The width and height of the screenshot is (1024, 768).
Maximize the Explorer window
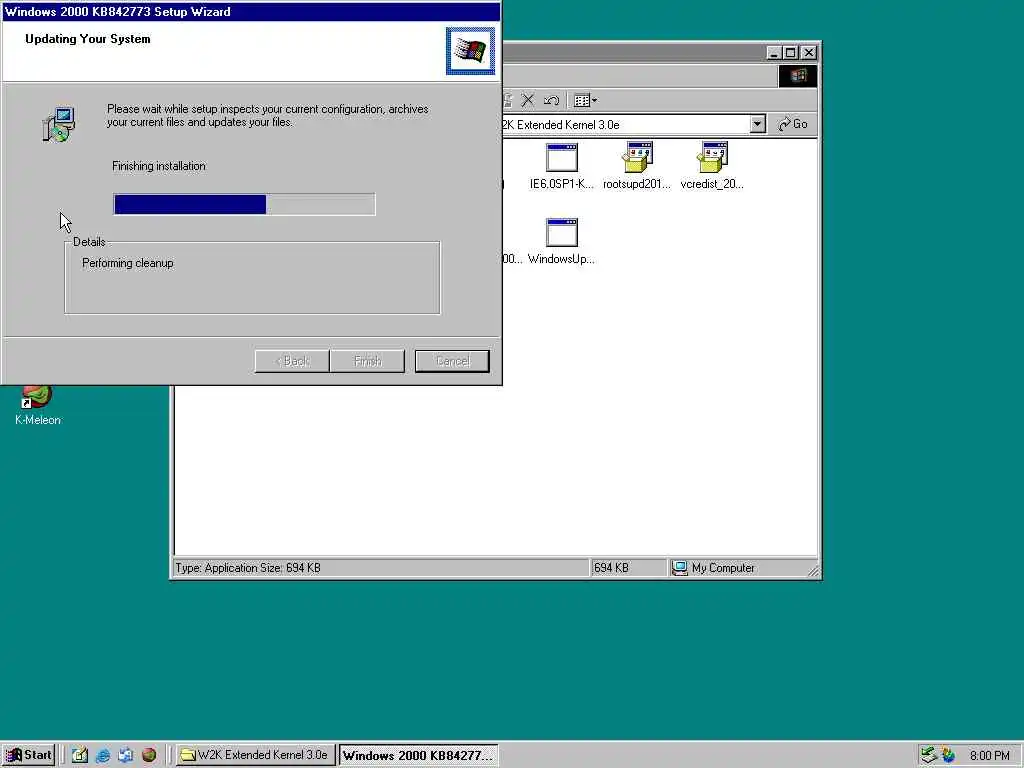click(790, 53)
